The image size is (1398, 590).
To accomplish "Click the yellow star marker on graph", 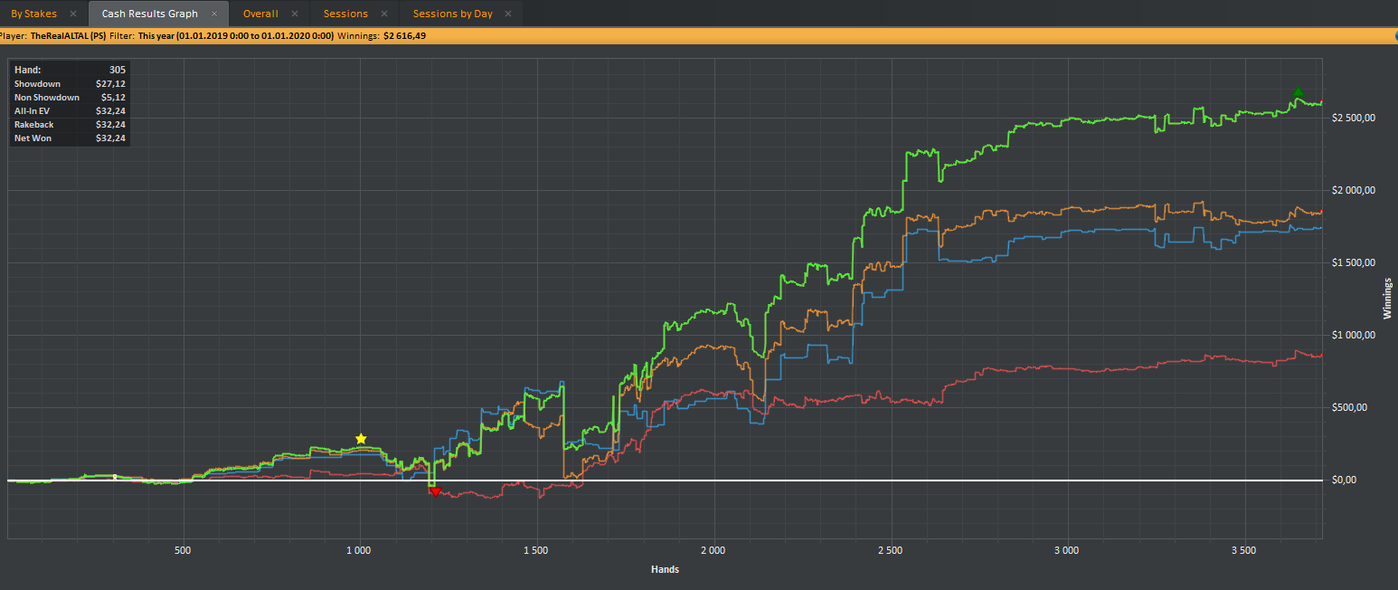I will 361,439.
